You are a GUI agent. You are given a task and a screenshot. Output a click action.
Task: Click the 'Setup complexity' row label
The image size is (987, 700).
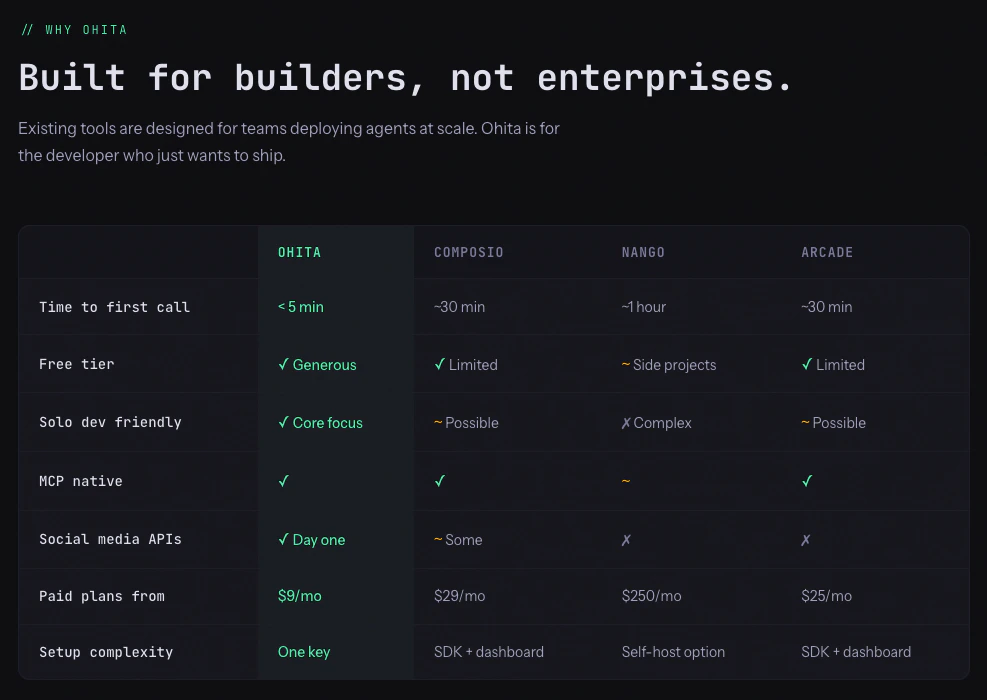(x=106, y=652)
